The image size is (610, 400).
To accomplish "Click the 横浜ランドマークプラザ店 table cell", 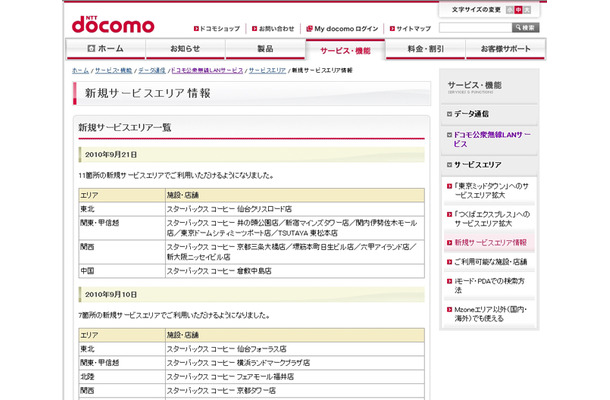I will coord(294,363).
